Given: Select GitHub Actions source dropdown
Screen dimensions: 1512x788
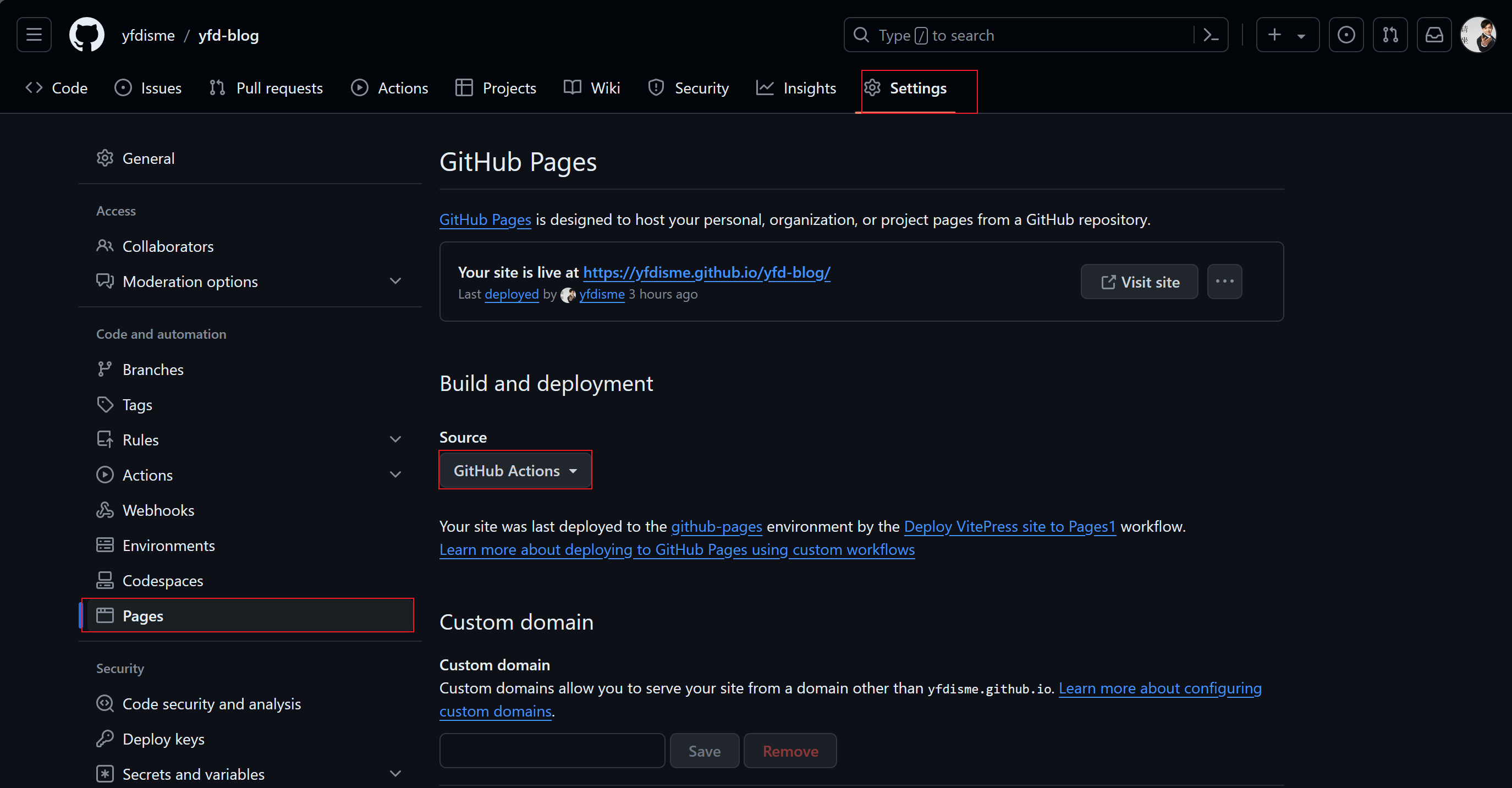Looking at the screenshot, I should click(x=514, y=470).
